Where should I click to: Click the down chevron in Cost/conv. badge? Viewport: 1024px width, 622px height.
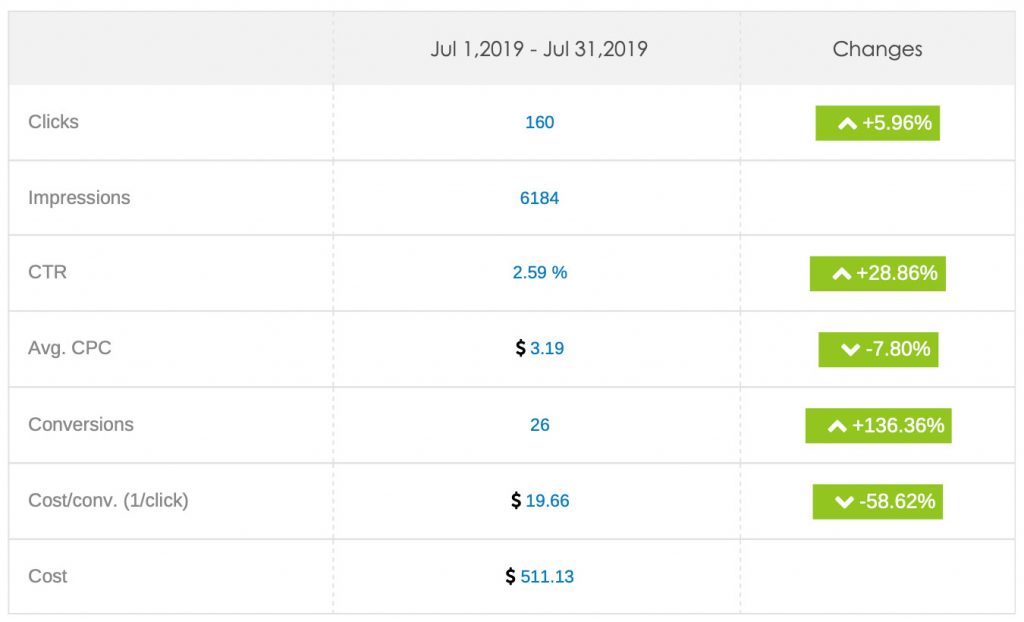tap(845, 502)
